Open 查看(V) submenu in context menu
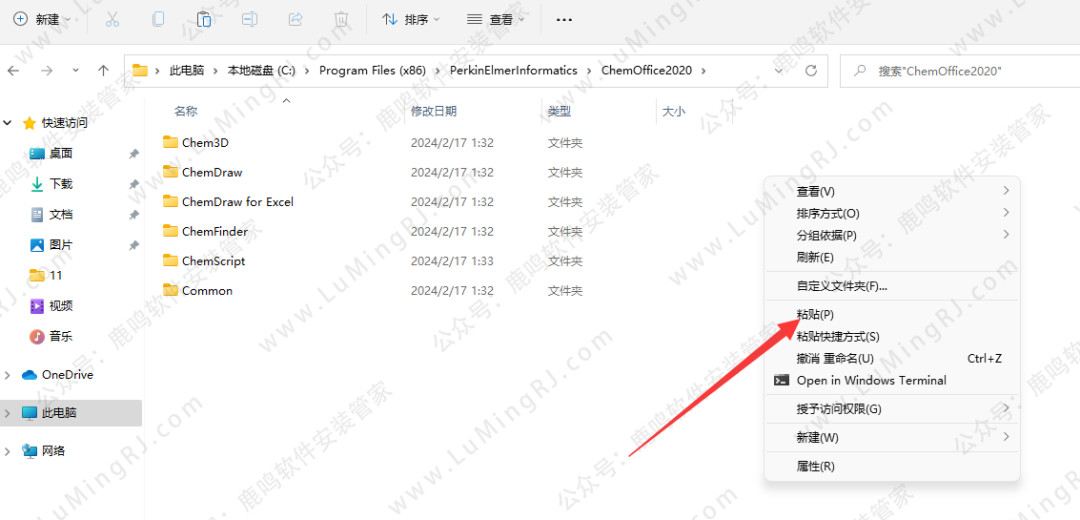This screenshot has height=520, width=1080. pos(892,191)
